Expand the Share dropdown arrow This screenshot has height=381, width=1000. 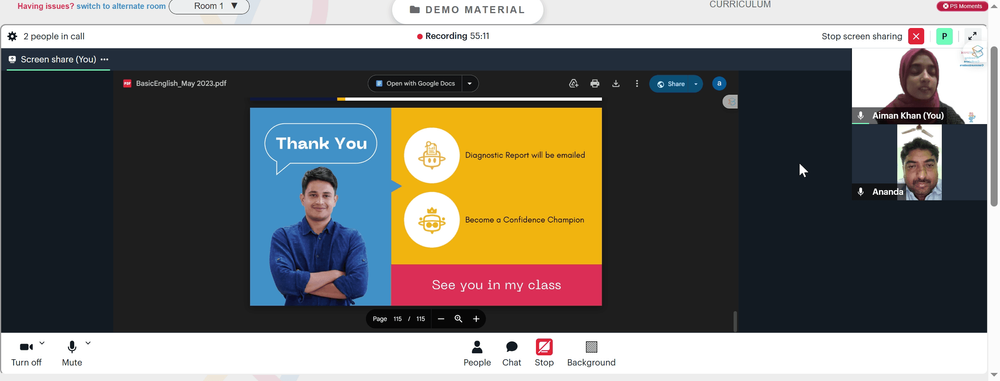(x=696, y=84)
